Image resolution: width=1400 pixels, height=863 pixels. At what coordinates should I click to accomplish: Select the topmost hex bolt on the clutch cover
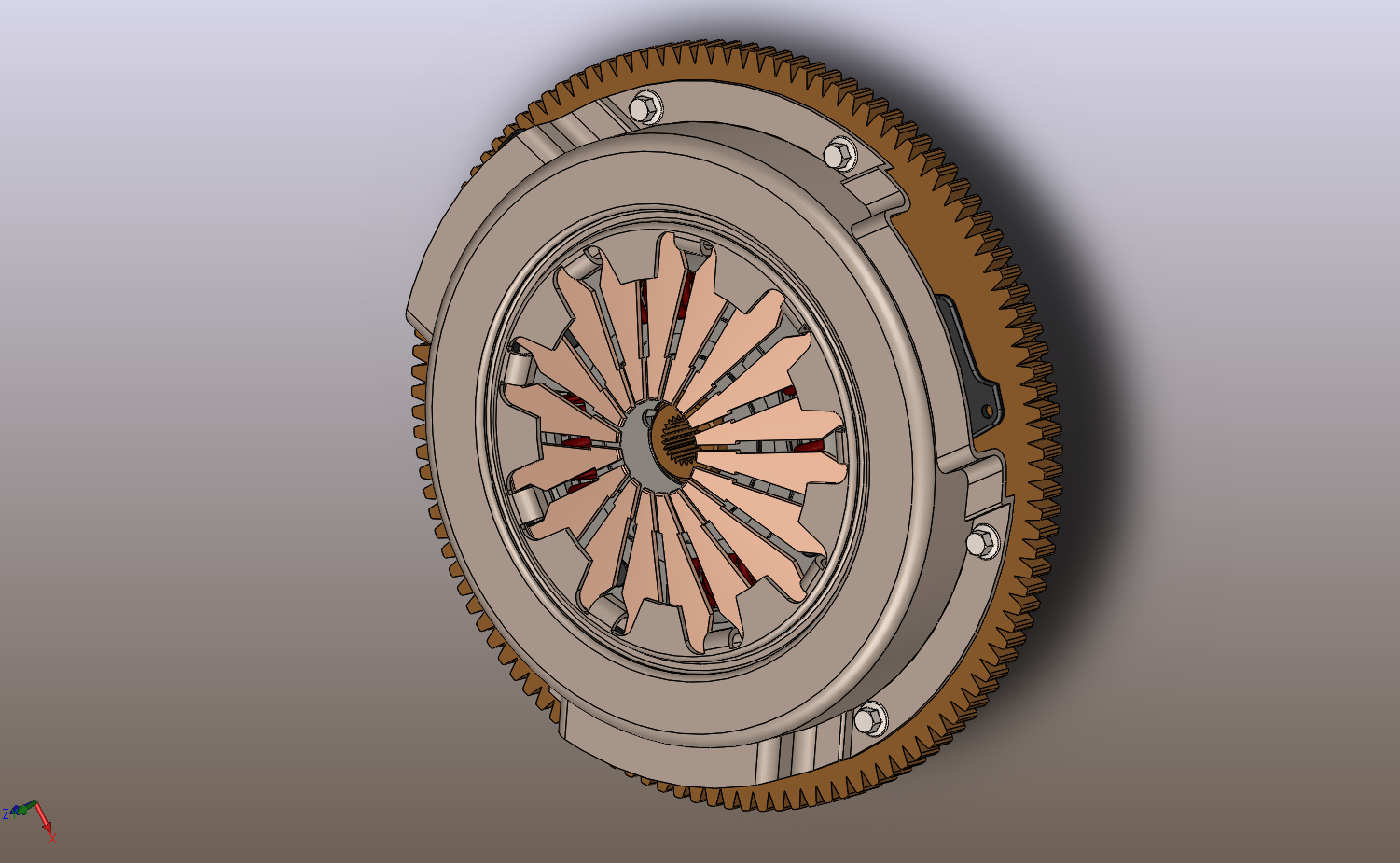645,108
